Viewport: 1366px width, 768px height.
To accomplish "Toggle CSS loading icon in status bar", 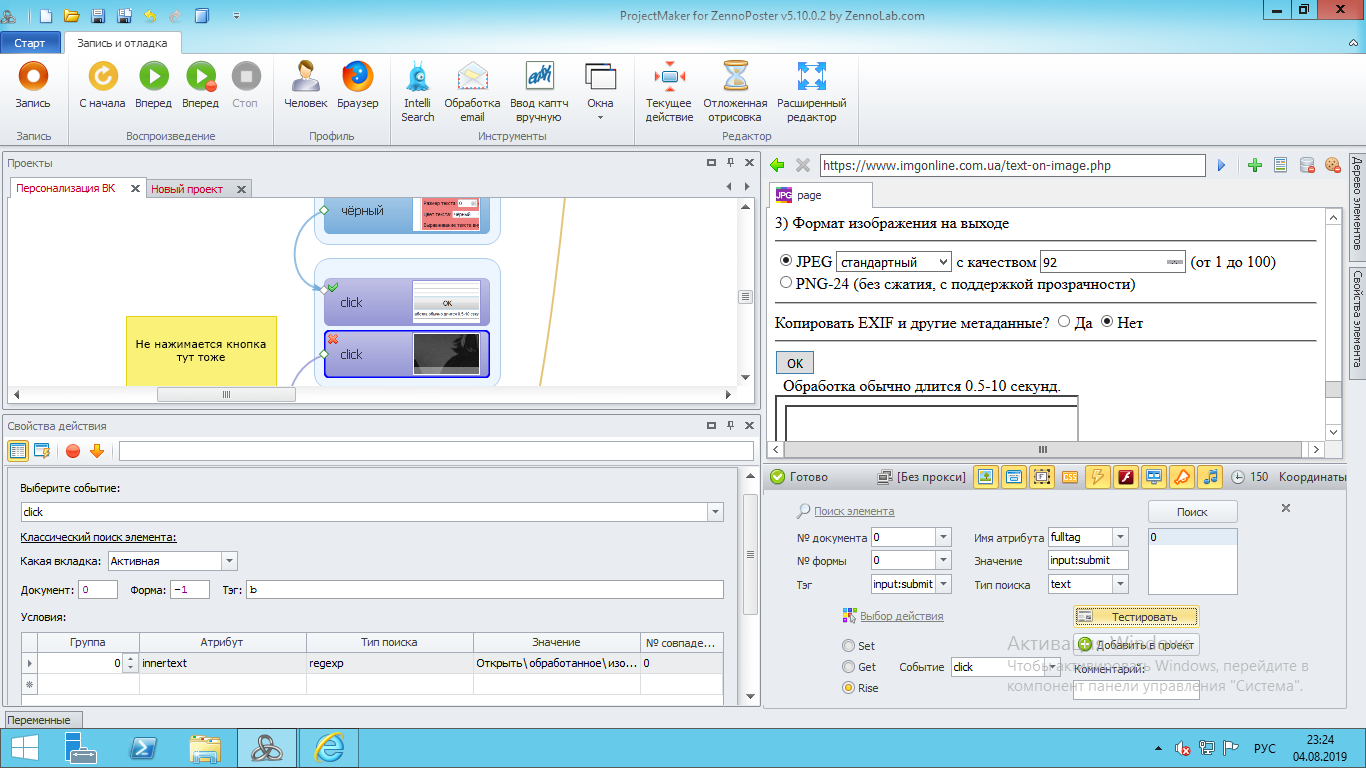I will click(x=1070, y=477).
